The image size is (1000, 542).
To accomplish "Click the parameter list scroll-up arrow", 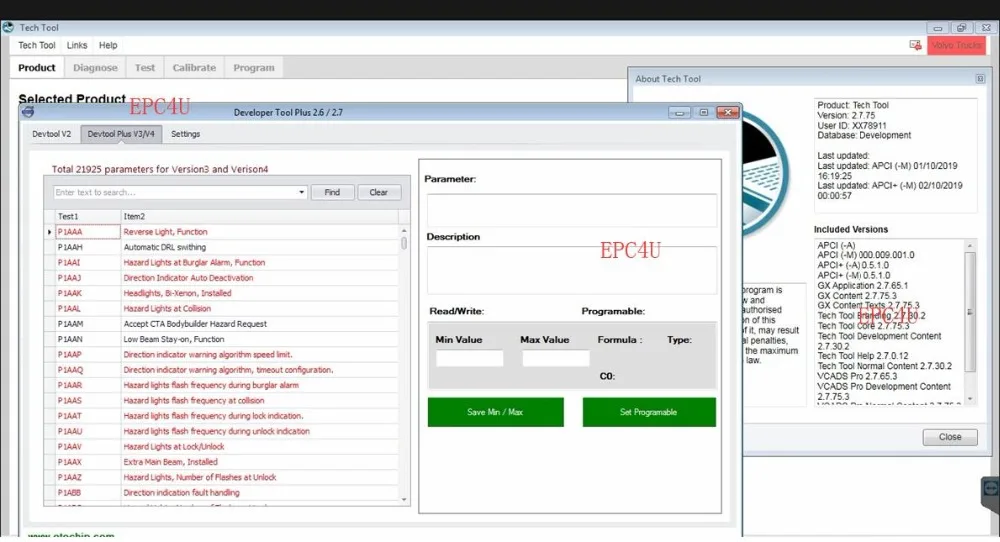I will (x=404, y=230).
